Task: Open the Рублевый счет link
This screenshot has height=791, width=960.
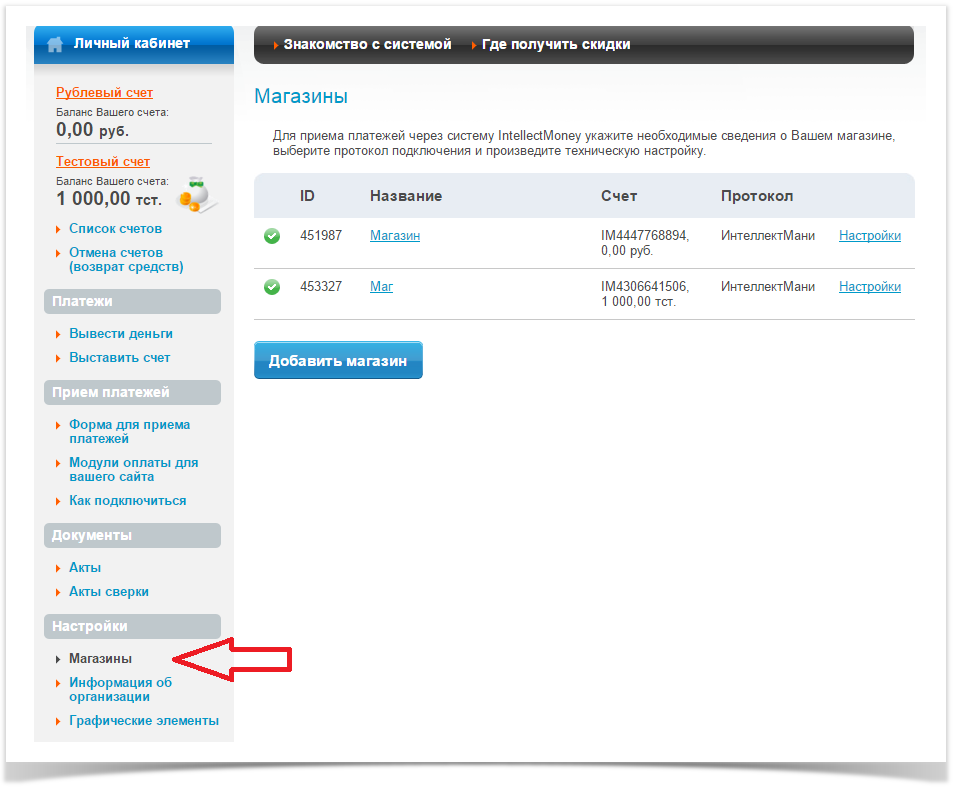Action: [x=104, y=92]
